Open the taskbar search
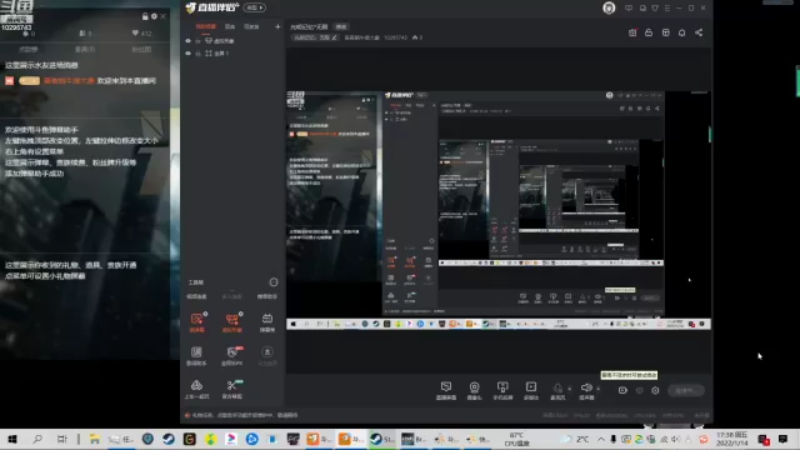The image size is (800, 450). pos(37,439)
